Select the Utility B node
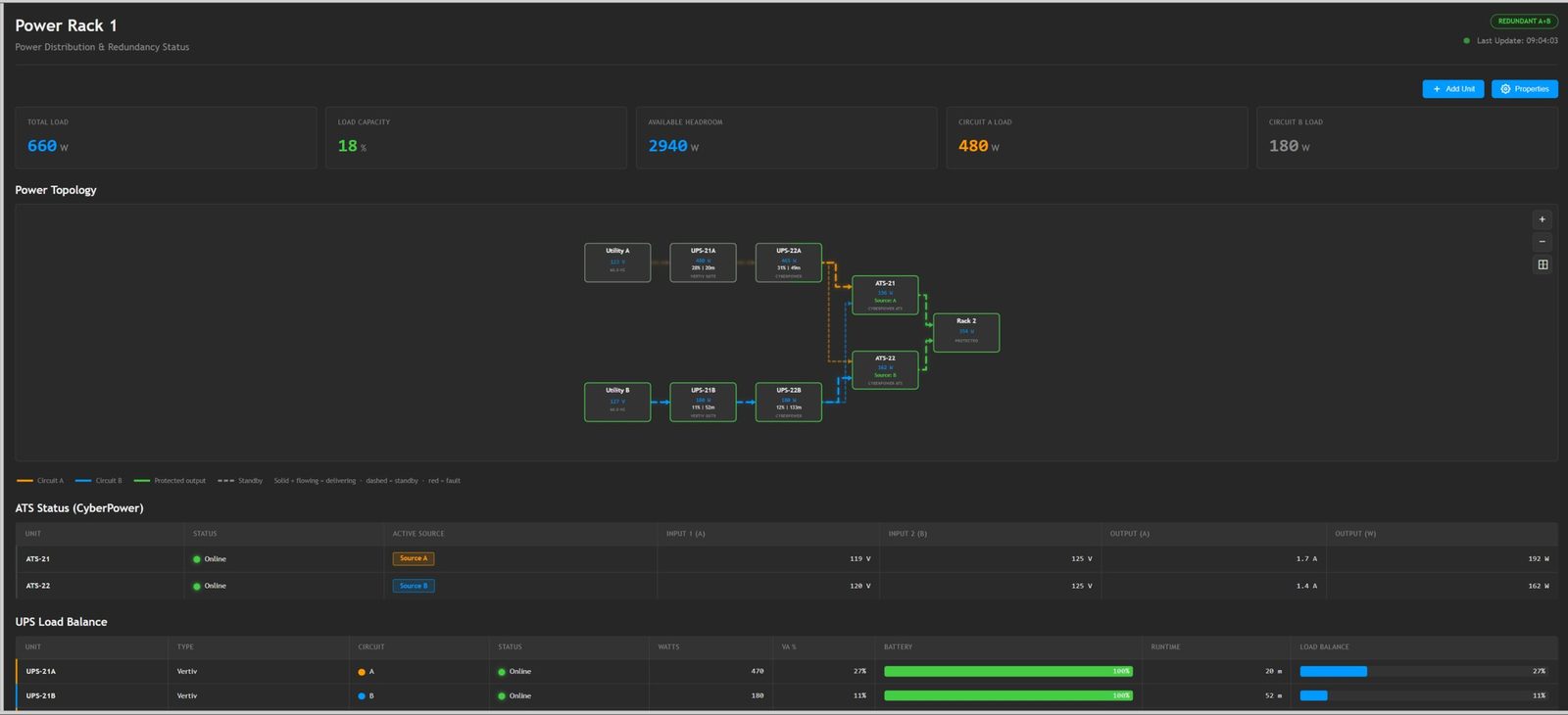Image resolution: width=1568 pixels, height=715 pixels. click(617, 403)
